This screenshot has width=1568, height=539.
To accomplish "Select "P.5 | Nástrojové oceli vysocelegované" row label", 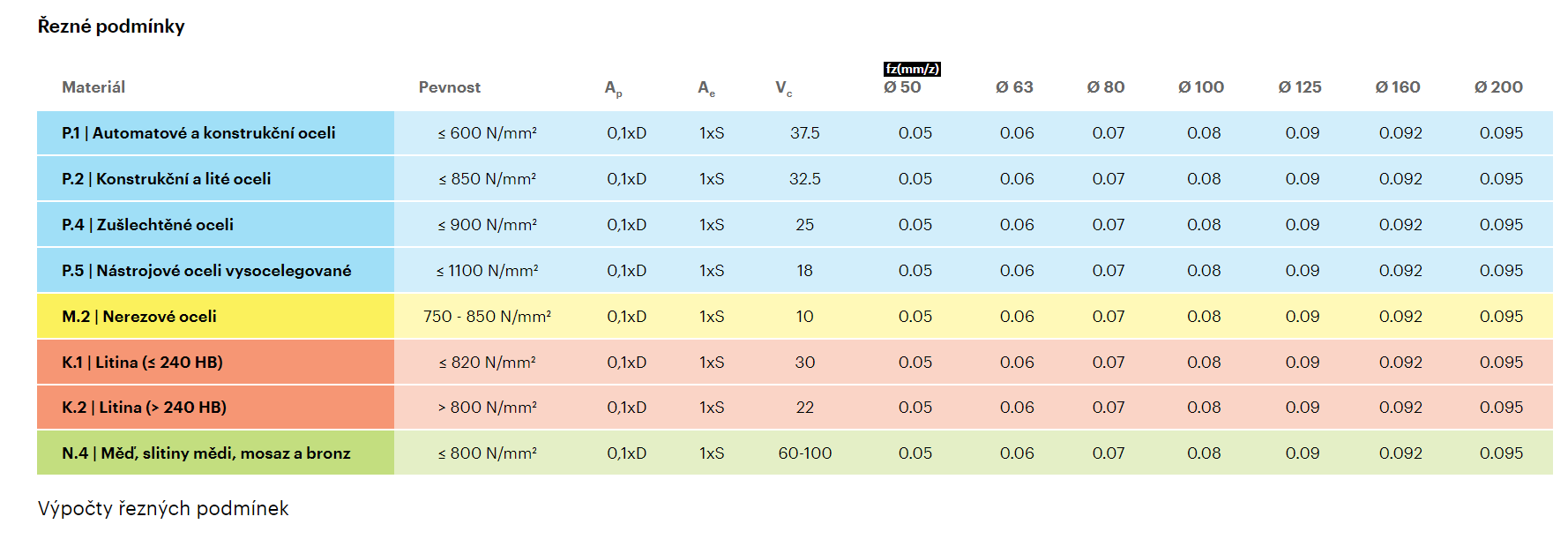I will pyautogui.click(x=206, y=271).
